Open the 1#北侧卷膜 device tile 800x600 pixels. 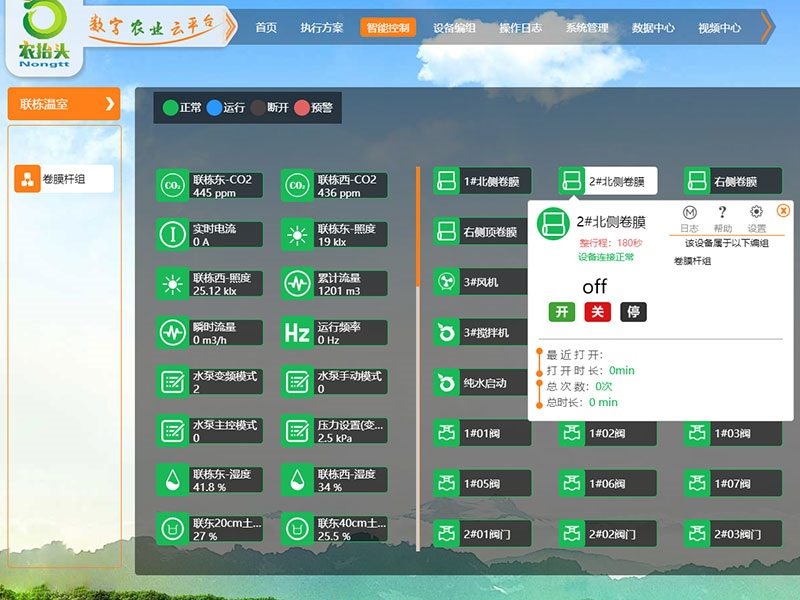tap(482, 182)
